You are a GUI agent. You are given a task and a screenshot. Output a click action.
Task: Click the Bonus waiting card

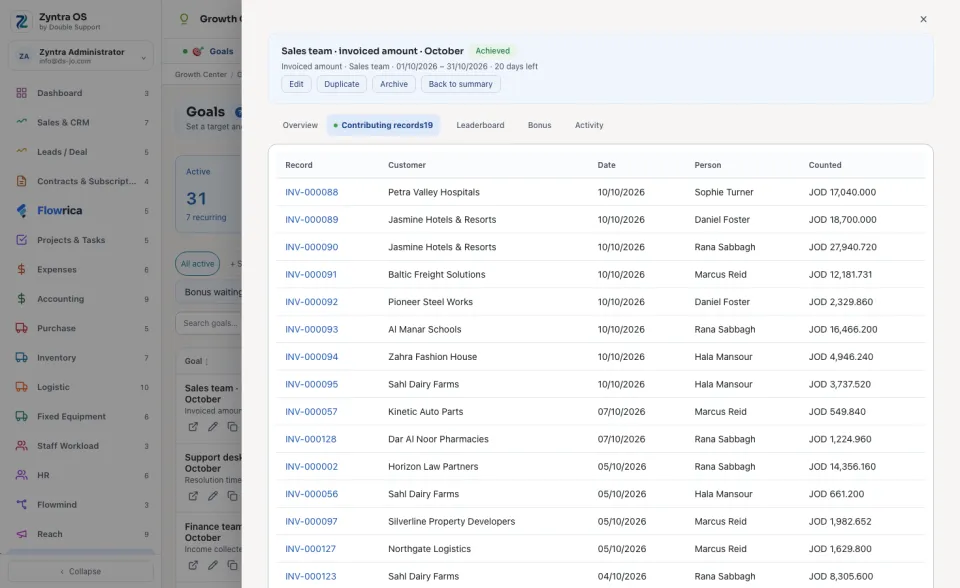[x=209, y=292]
